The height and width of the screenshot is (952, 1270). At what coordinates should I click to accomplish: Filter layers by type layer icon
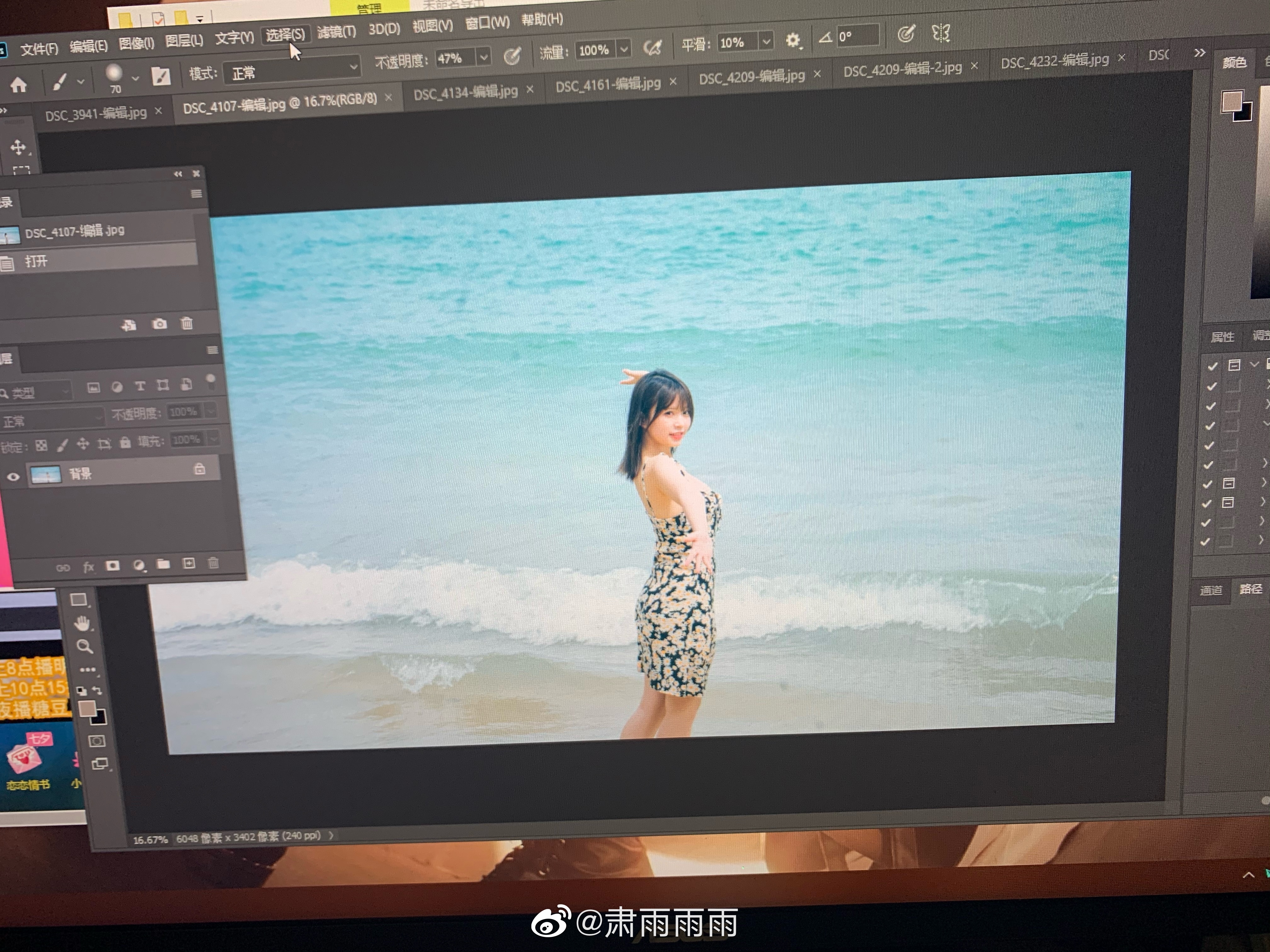pyautogui.click(x=140, y=386)
